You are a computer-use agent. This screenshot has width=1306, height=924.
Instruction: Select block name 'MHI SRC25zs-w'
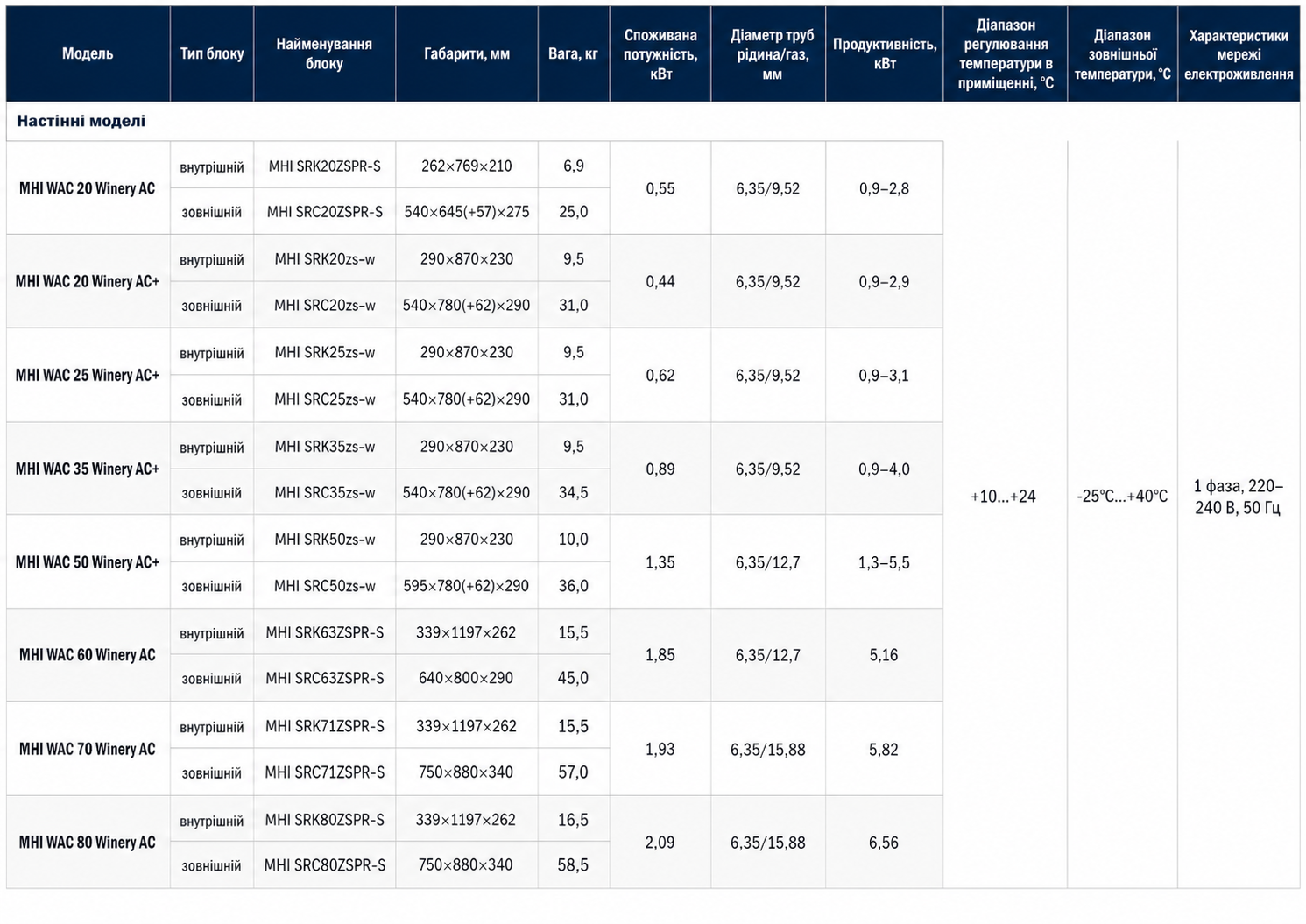(325, 399)
